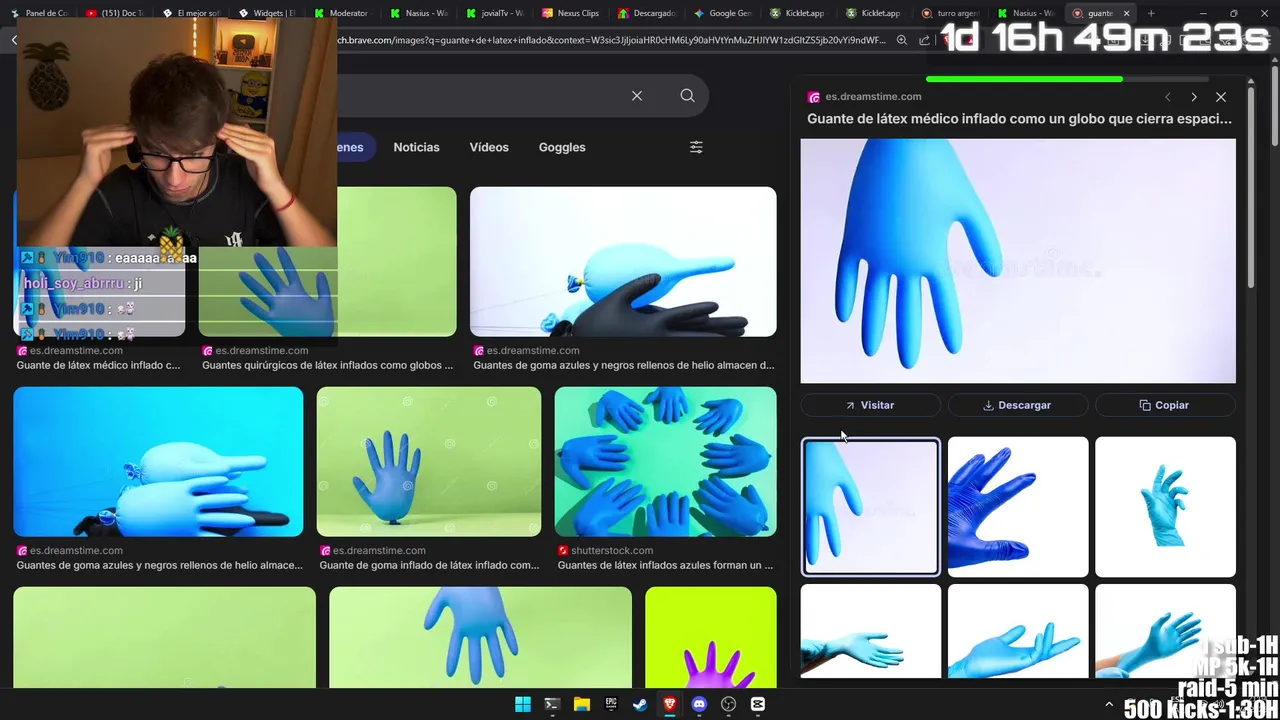This screenshot has height=720, width=1280.
Task: Click the zoom magnifier icon in address bar
Action: coord(902,40)
